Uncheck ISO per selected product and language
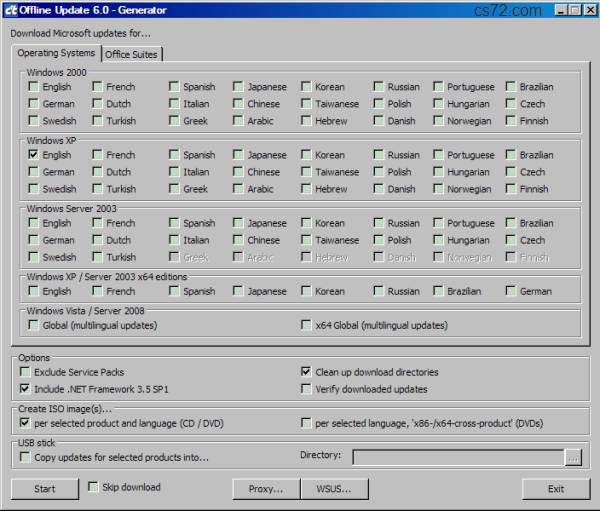 [x=25, y=423]
